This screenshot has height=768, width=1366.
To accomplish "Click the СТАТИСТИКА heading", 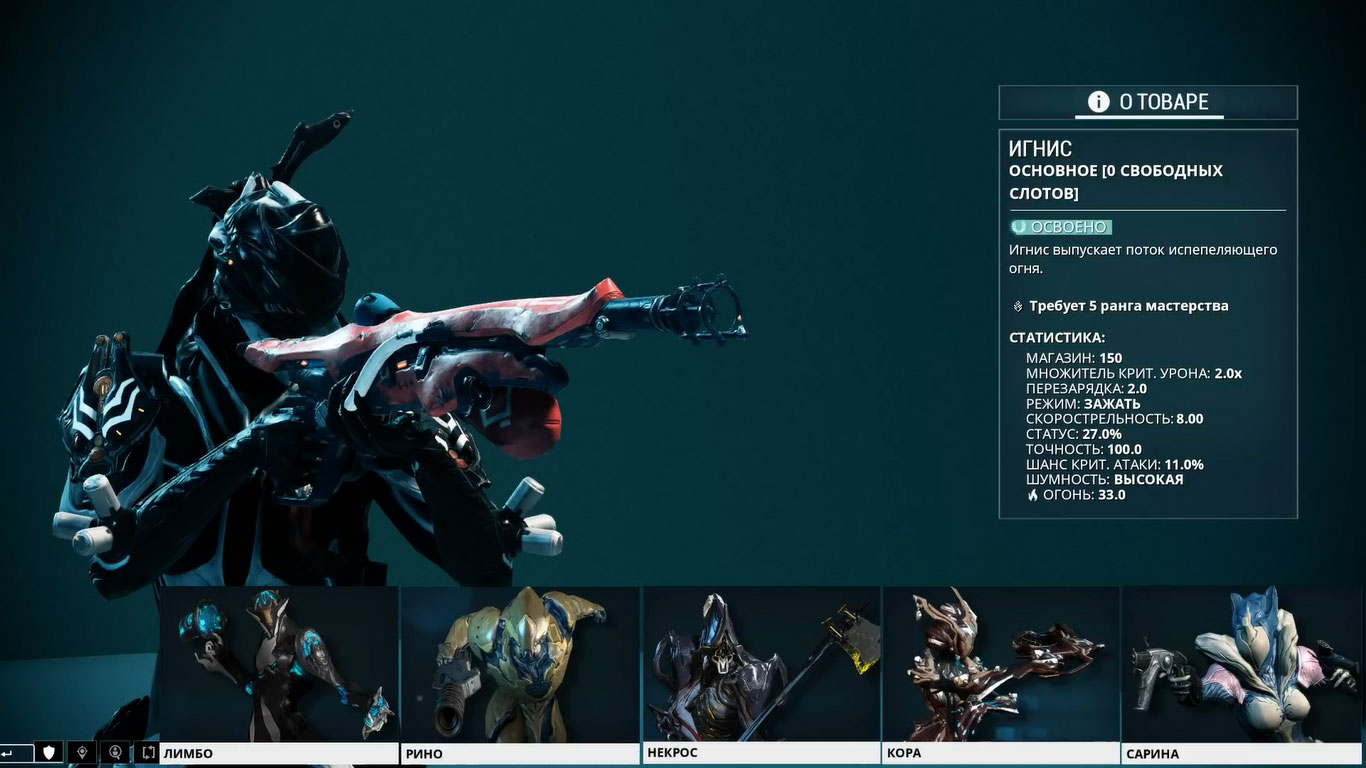I will point(1057,338).
